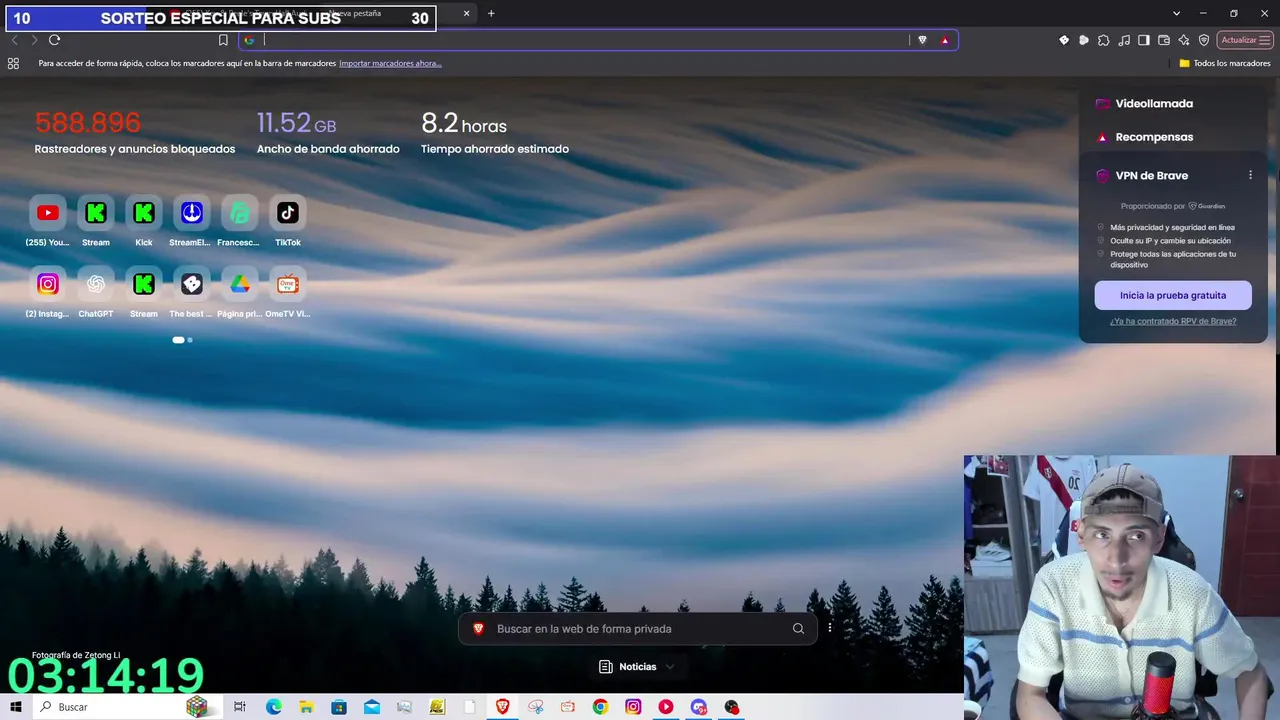Open the Extensions puzzle icon
The width and height of the screenshot is (1280, 720).
1104,40
